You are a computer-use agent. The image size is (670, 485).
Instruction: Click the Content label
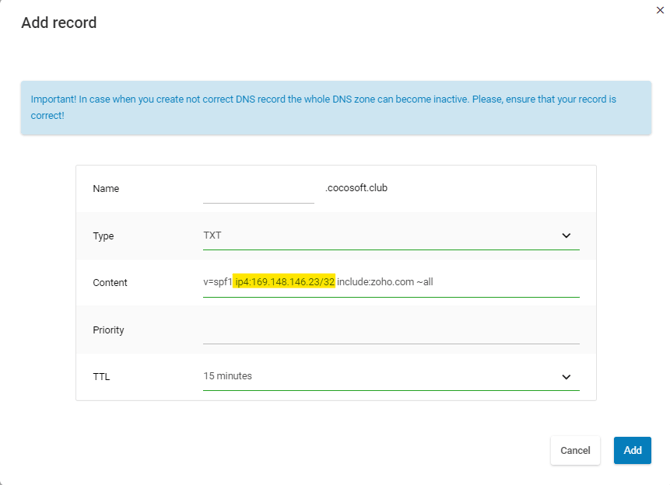coord(110,282)
